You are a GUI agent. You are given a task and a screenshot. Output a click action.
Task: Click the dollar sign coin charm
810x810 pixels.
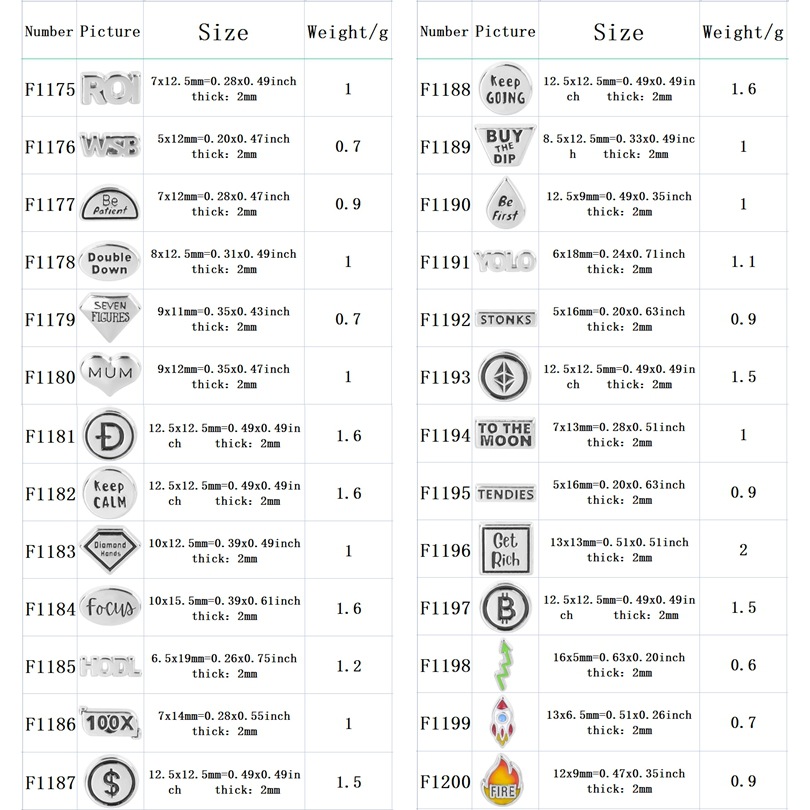point(109,780)
